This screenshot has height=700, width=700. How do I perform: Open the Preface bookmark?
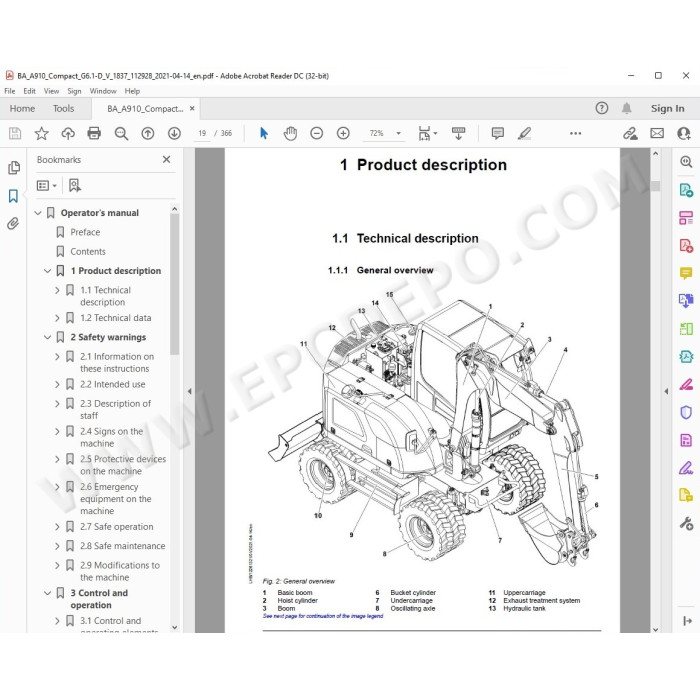pos(85,232)
